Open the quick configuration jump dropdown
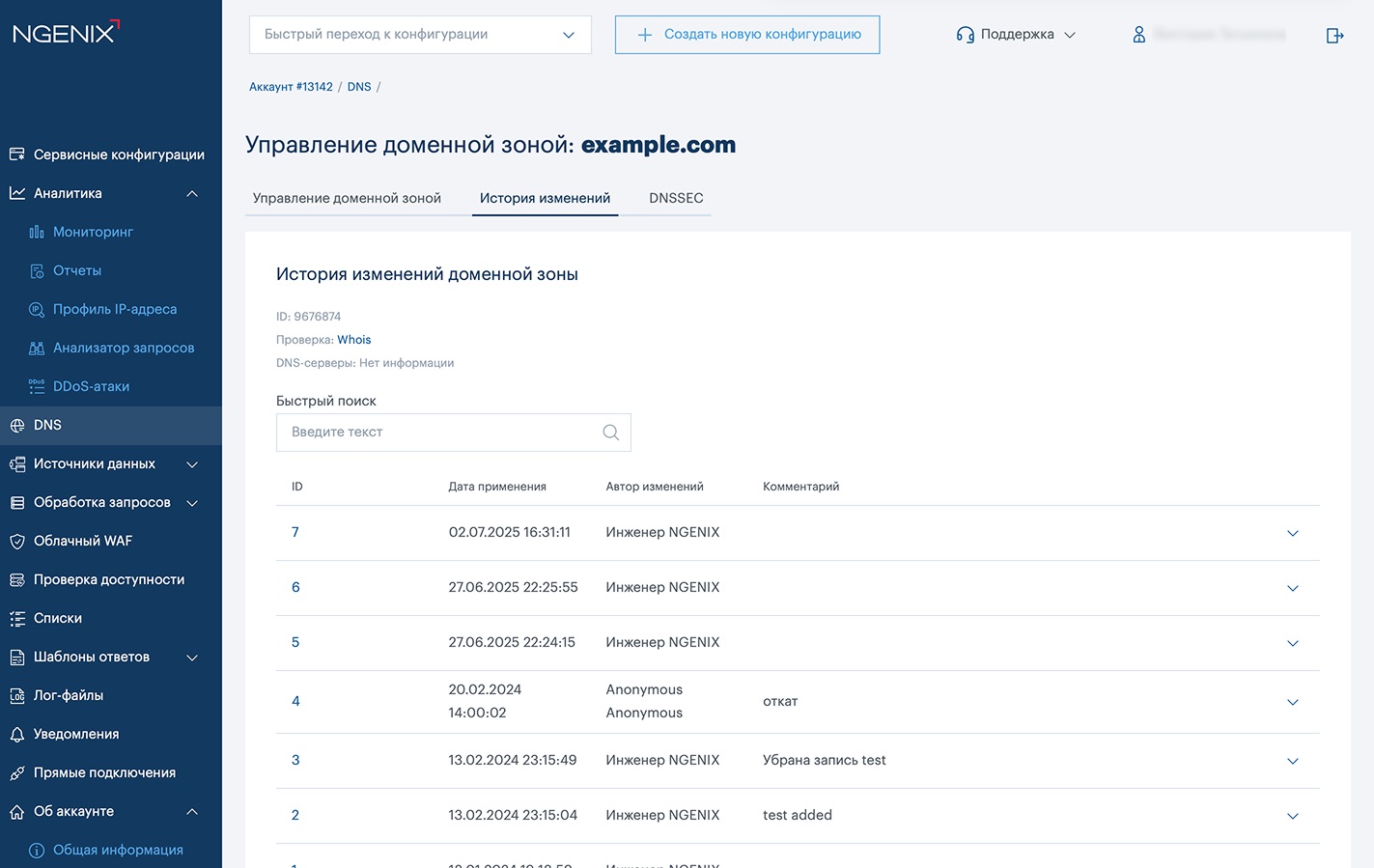1374x868 pixels. 420,35
